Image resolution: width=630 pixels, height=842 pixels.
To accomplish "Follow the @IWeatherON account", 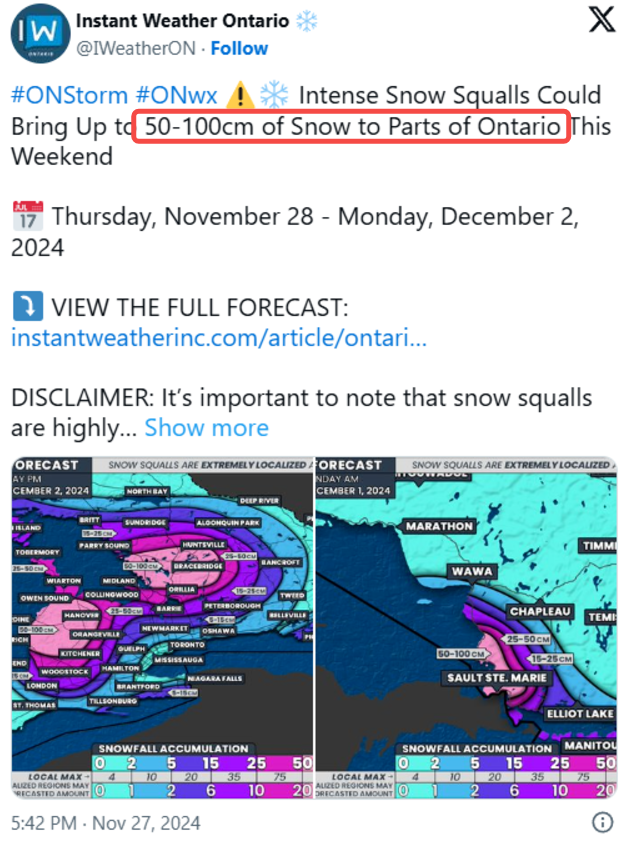I will tap(239, 48).
